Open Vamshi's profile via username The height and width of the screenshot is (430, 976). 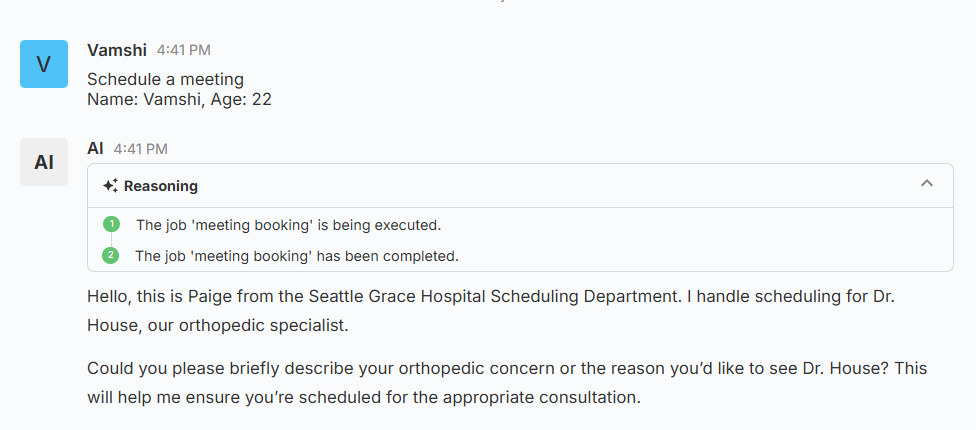(x=117, y=50)
